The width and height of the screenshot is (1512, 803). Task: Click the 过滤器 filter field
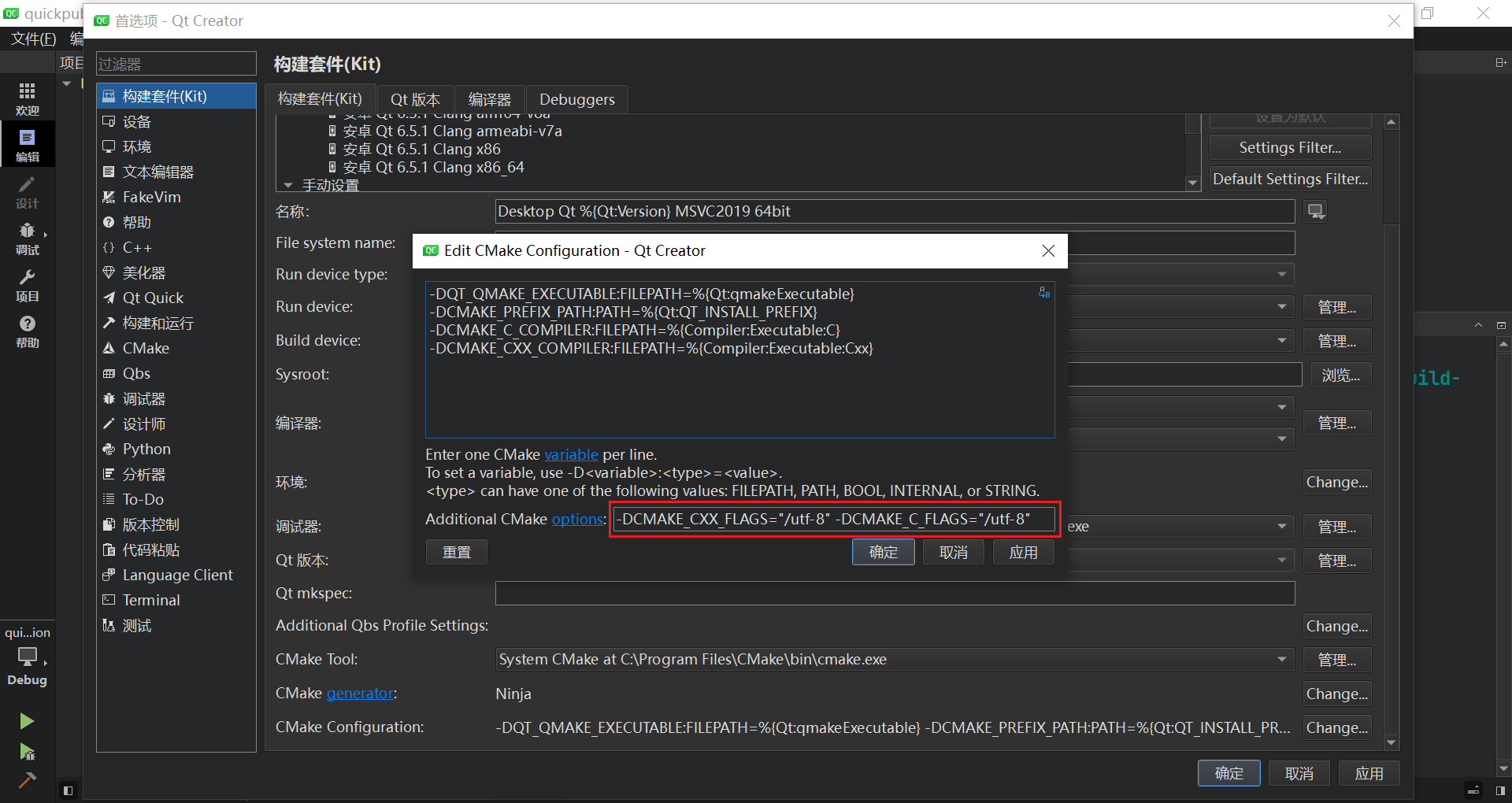pyautogui.click(x=176, y=64)
